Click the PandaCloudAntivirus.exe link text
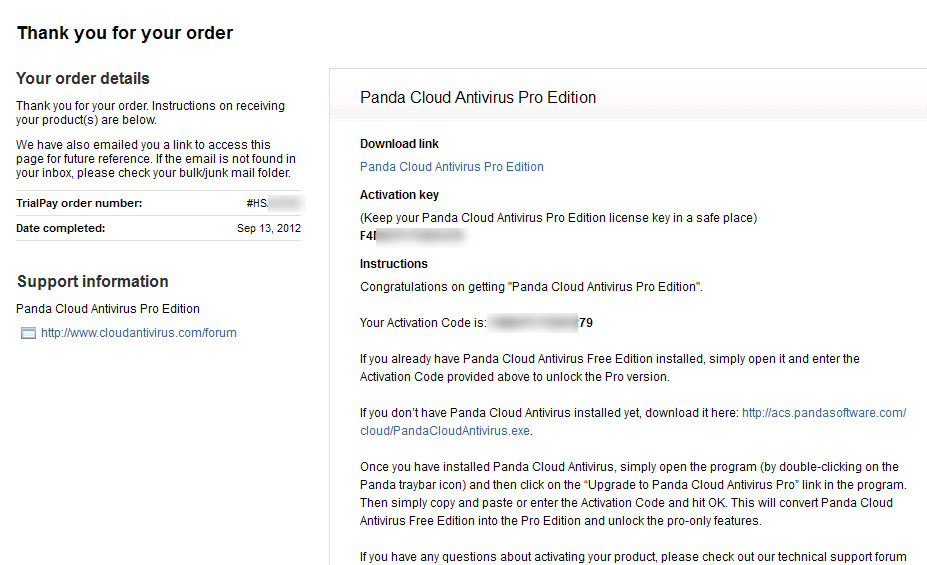 (x=445, y=431)
